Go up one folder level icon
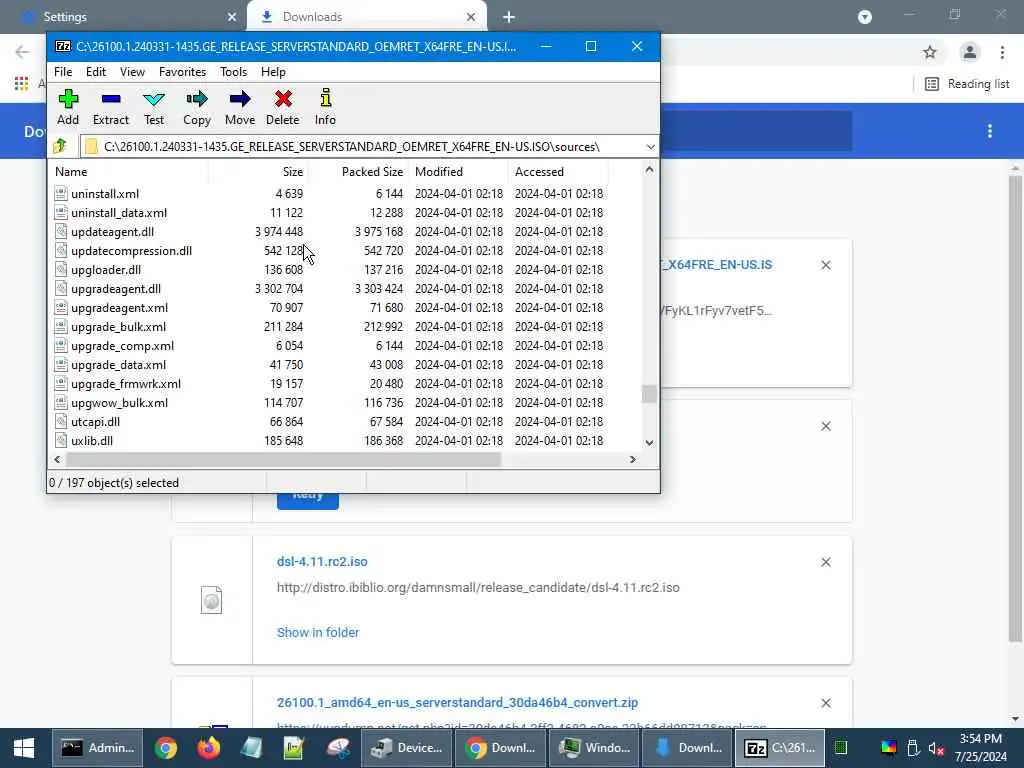Screen dimensions: 1024x768 (60, 146)
